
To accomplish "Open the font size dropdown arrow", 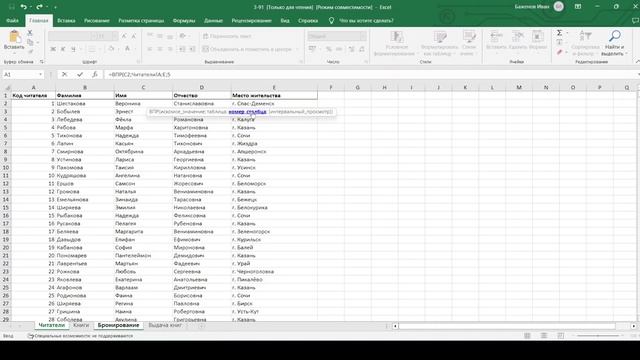I will pyautogui.click(x=115, y=36).
